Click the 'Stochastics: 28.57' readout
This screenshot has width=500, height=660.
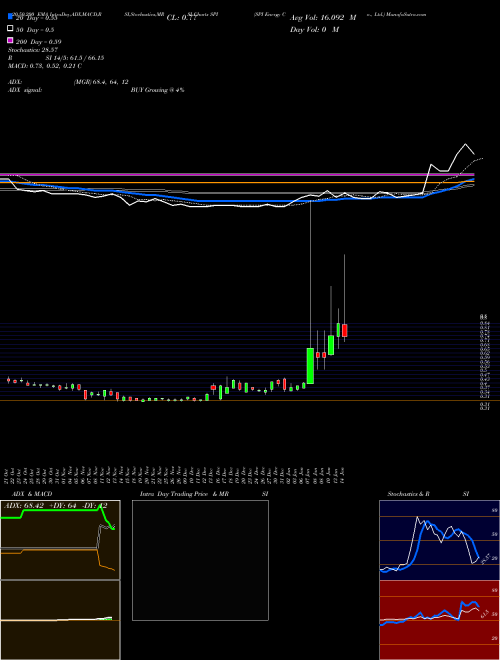33,50
